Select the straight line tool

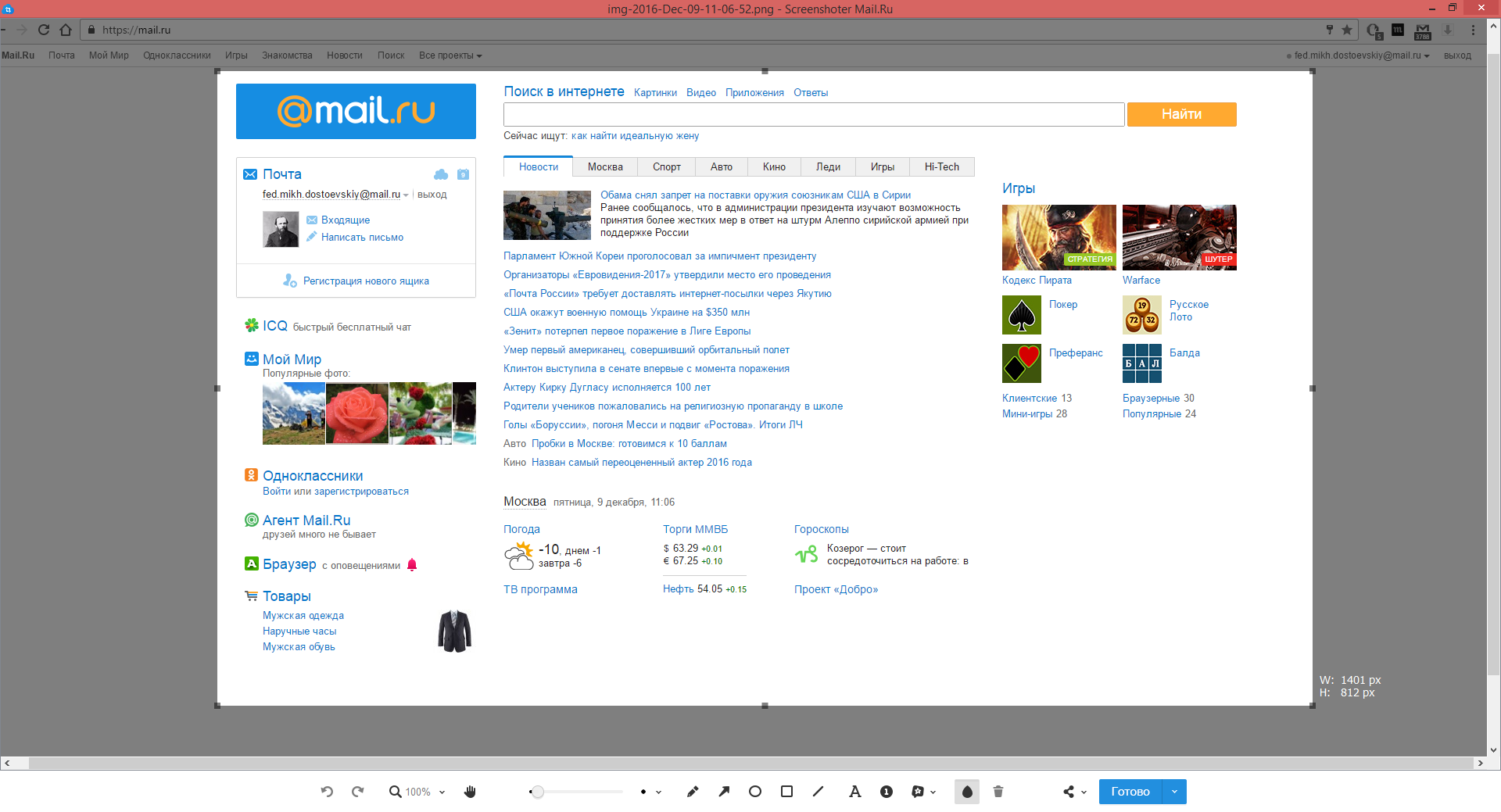point(819,792)
